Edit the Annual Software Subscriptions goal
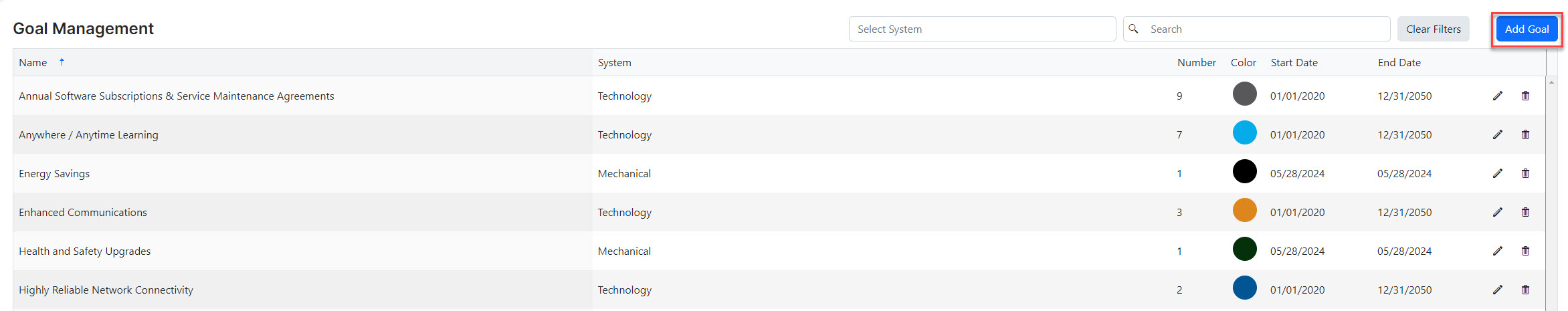The image size is (1568, 311). point(1497,96)
